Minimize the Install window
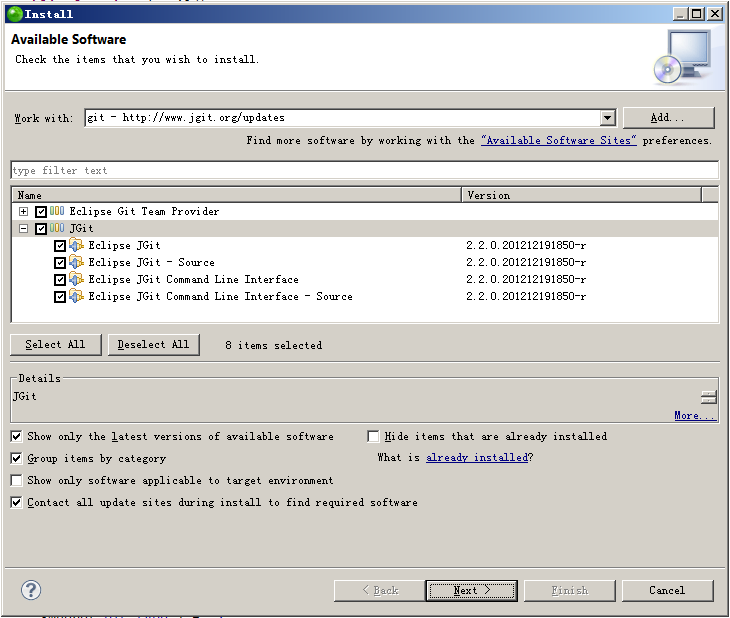Screen dimensions: 730x618 [x=681, y=14]
